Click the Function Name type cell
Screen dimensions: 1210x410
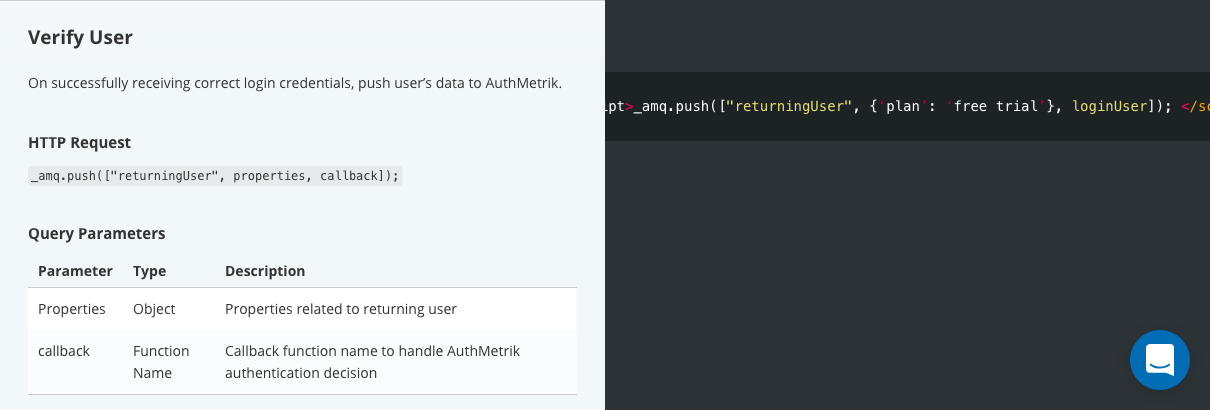pyautogui.click(x=161, y=362)
